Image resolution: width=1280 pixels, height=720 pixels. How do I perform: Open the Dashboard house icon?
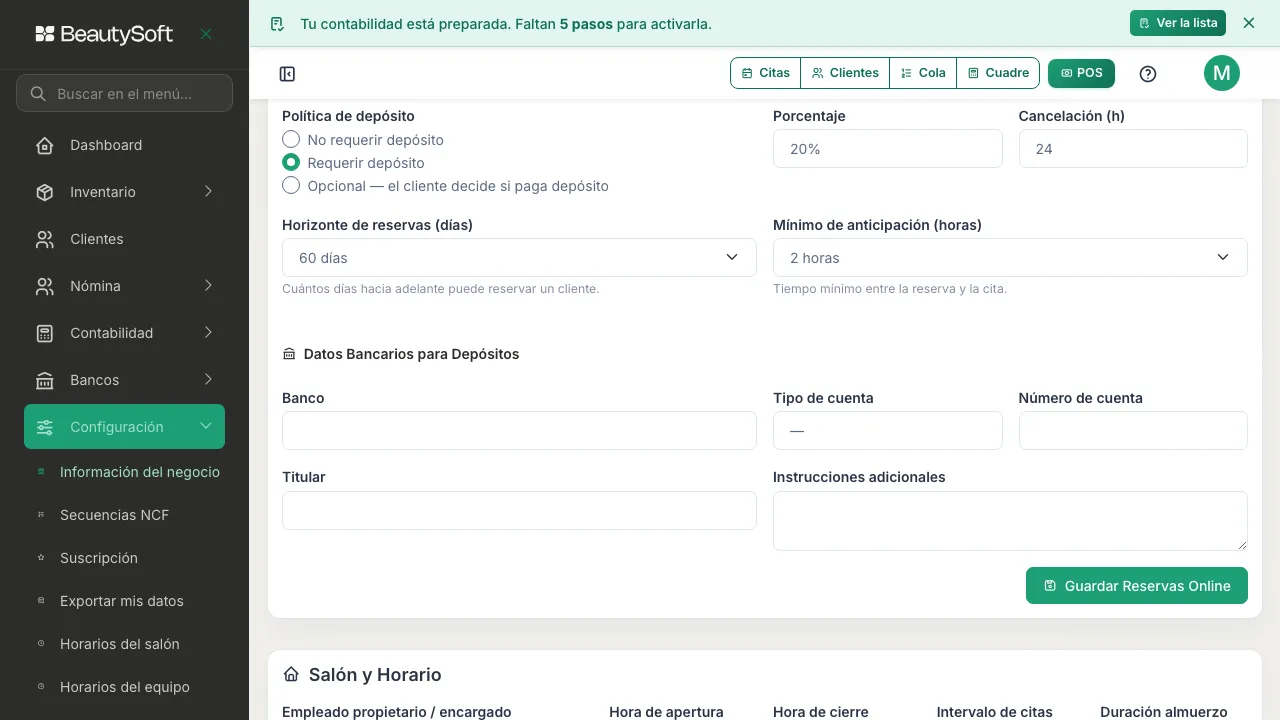coord(45,145)
